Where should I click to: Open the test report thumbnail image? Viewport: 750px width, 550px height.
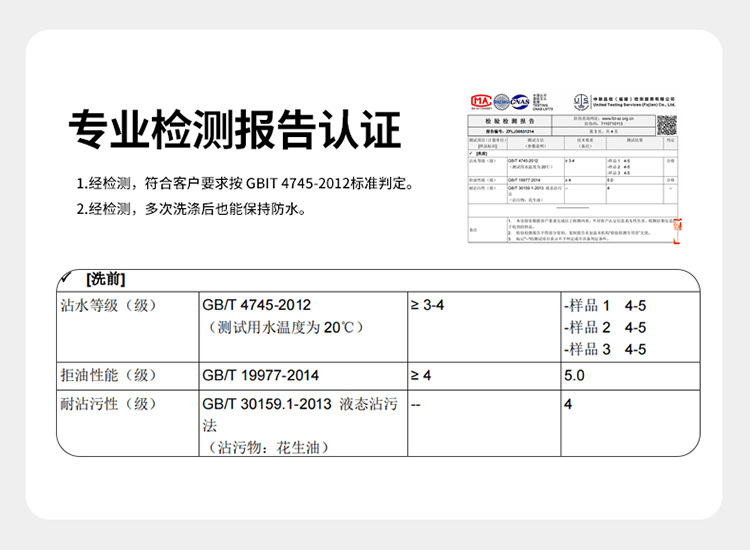(573, 168)
